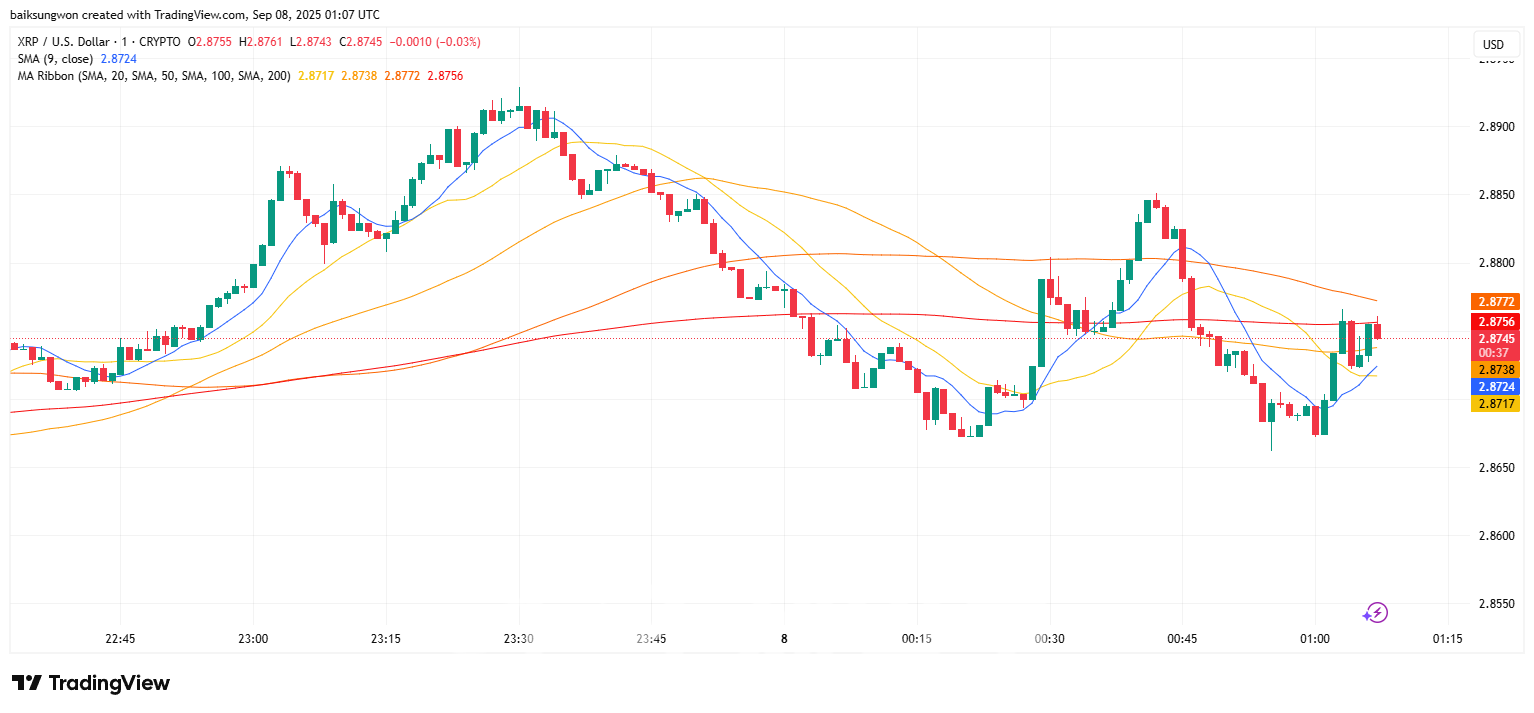
Task: Click the orange 2.8738 price axis label
Action: (x=1494, y=370)
